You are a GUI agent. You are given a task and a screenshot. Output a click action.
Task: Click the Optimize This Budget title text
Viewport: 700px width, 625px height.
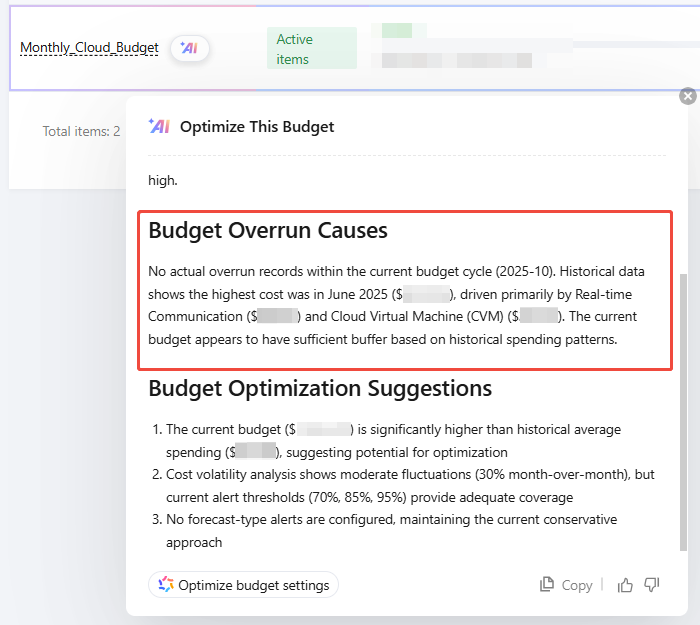[x=257, y=127]
